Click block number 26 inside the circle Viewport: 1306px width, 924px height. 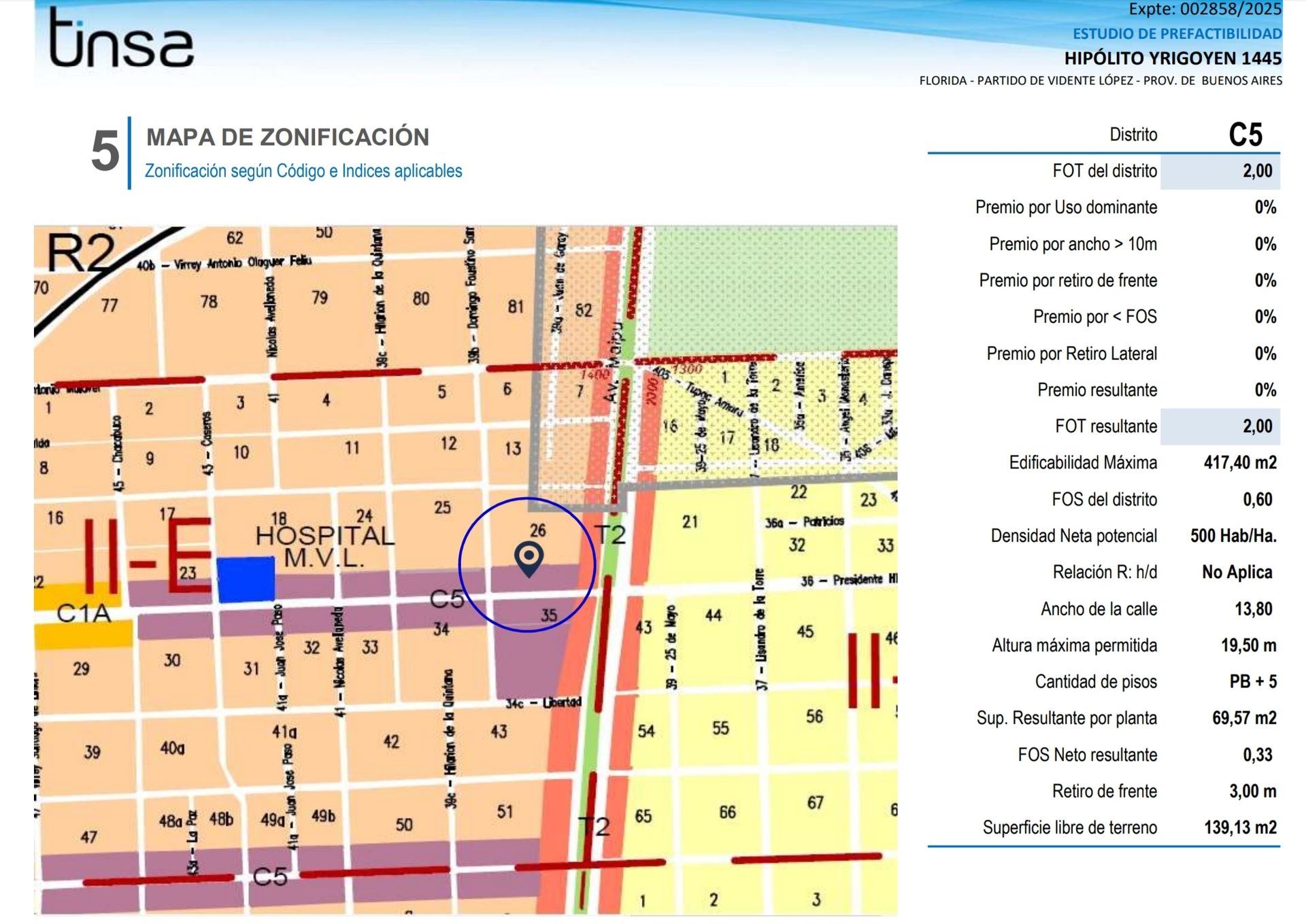[x=537, y=530]
